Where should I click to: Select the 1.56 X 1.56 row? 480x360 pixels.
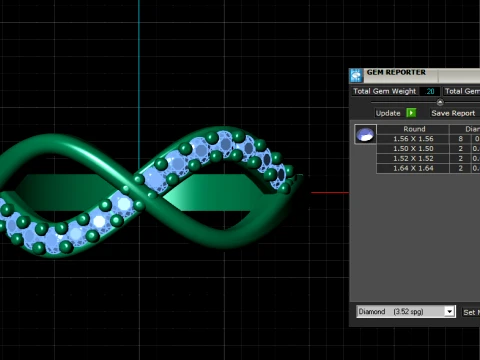tap(428, 139)
